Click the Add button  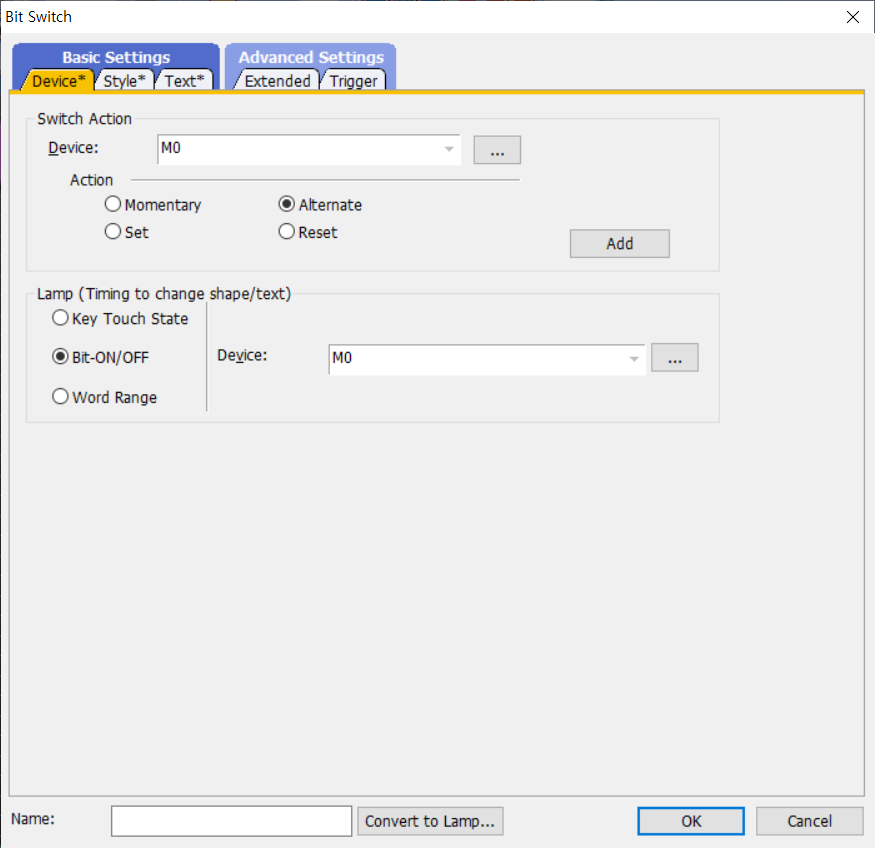pos(619,244)
